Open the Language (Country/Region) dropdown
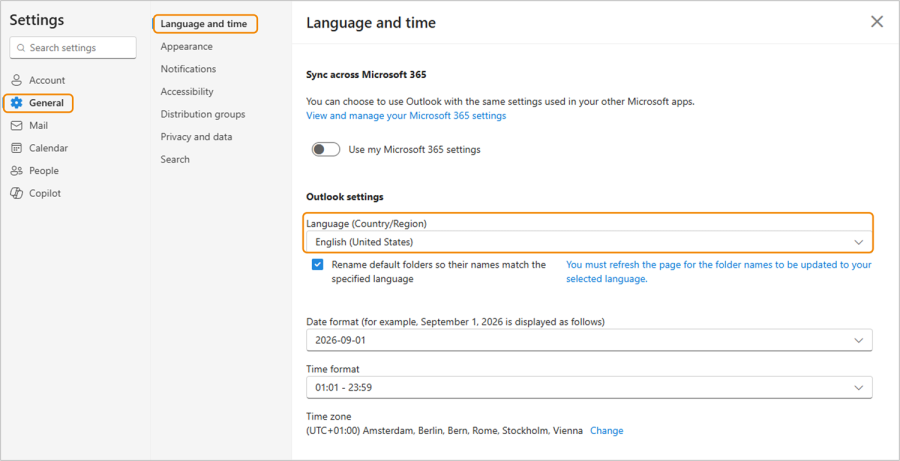 (589, 242)
